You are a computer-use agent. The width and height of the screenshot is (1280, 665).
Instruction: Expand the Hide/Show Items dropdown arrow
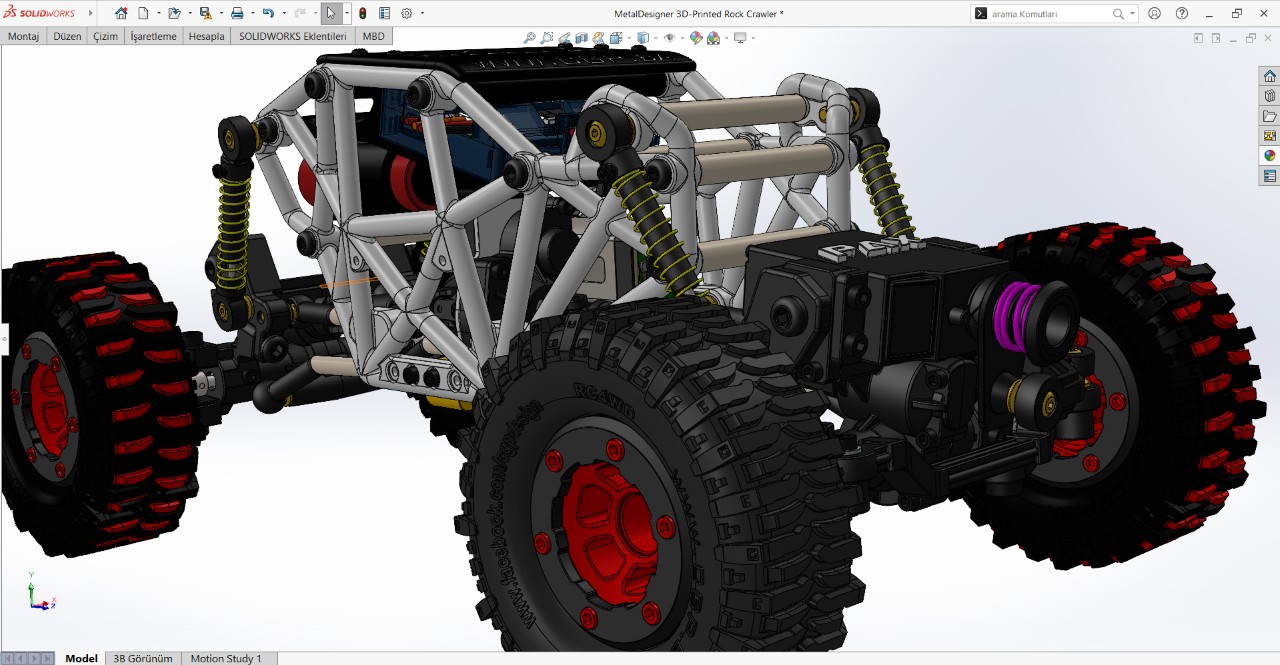(x=682, y=38)
